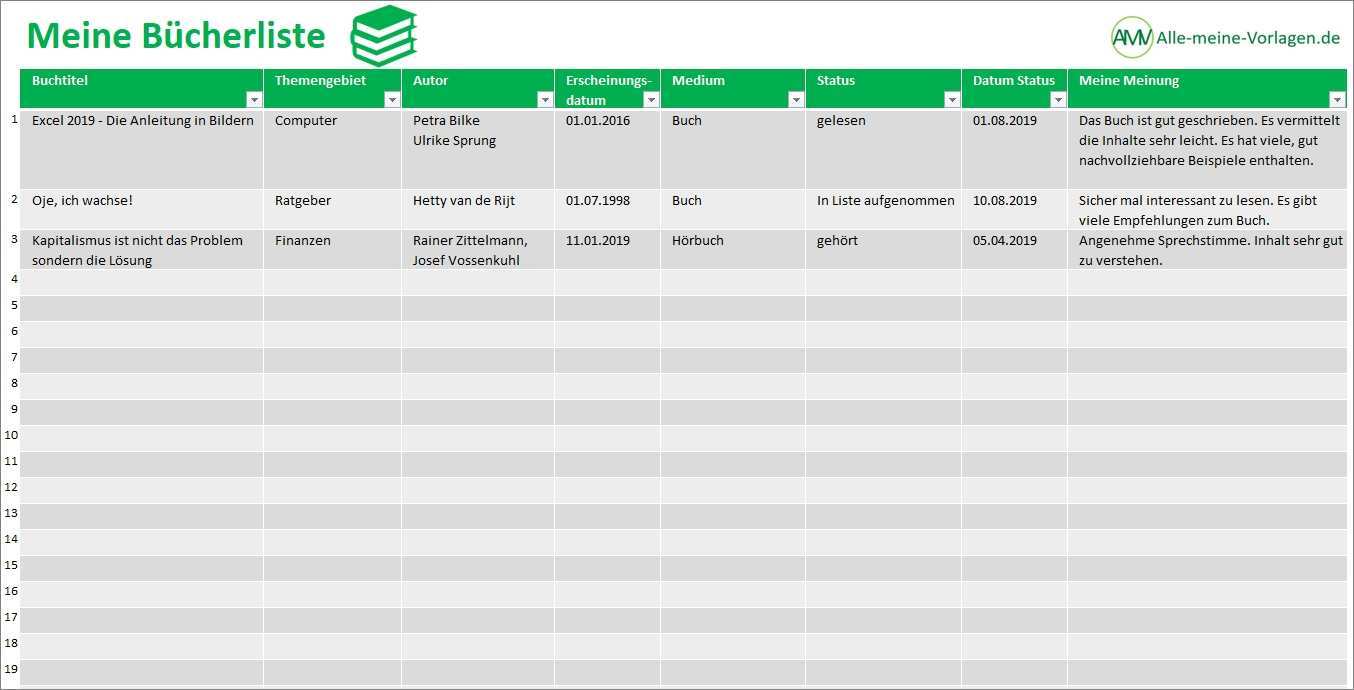Open the Buchtitel filter dropdown
The height and width of the screenshot is (690, 1354).
click(x=254, y=100)
